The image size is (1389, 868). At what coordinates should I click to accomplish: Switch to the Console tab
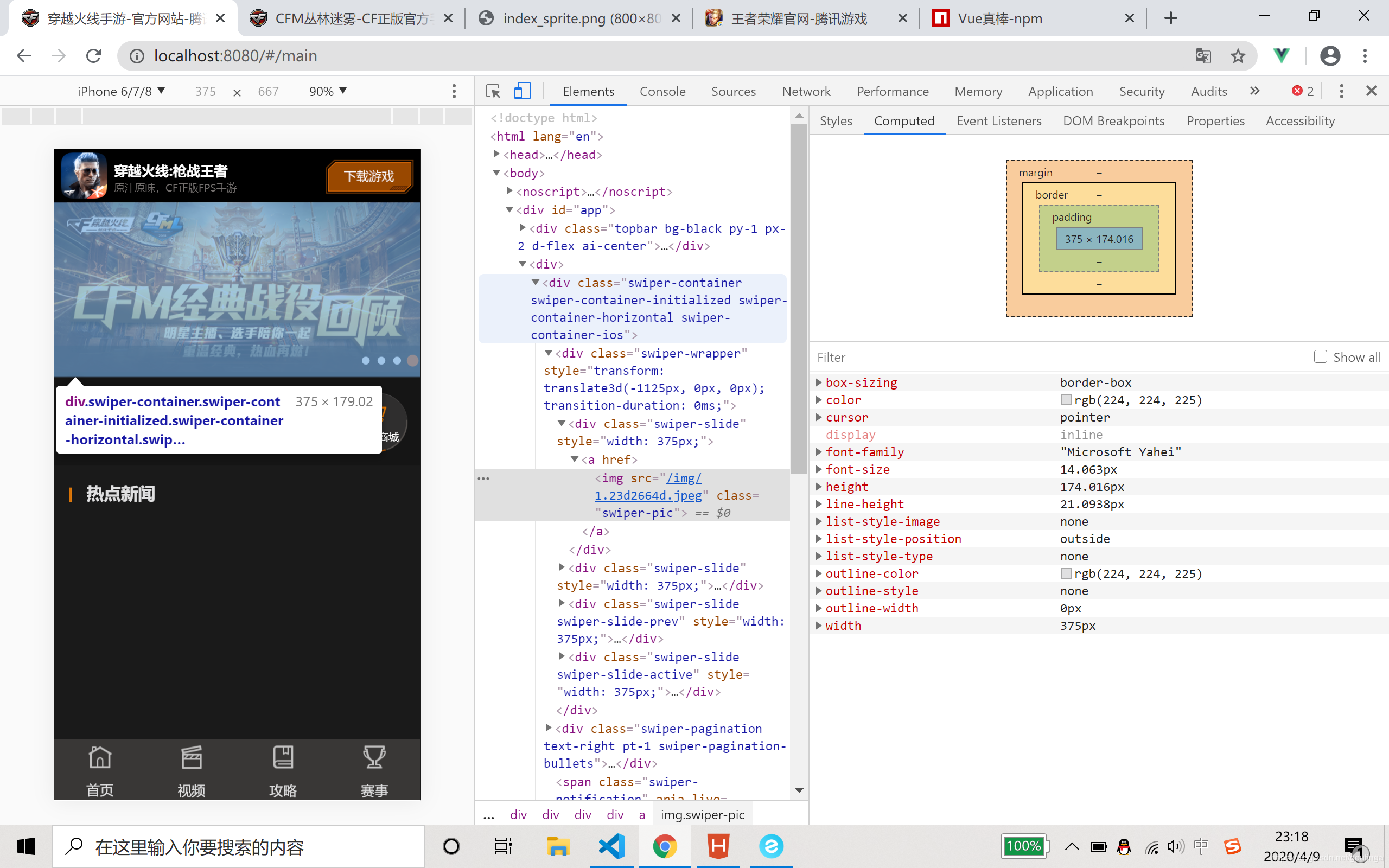point(662,91)
